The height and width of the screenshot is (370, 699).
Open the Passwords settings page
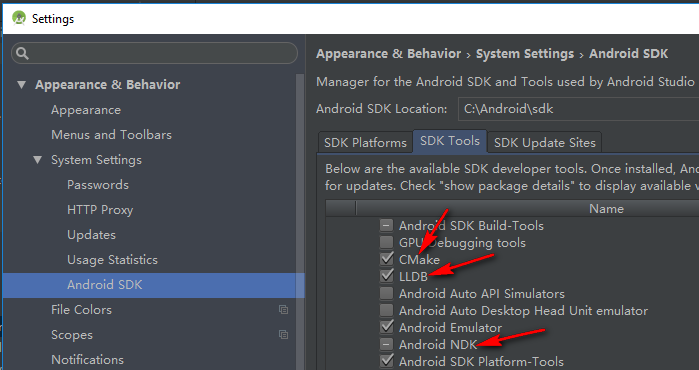[x=98, y=185]
